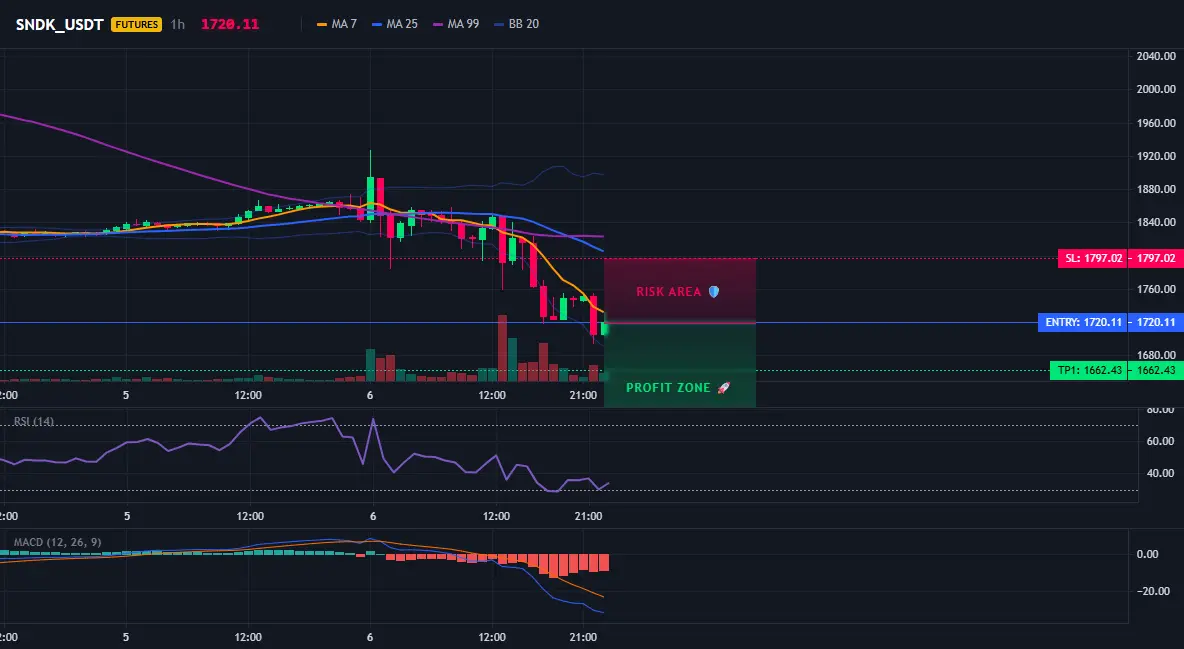Click the 5 date label on main chart time axis
Viewport: 1184px width, 649px height.
[125, 395]
